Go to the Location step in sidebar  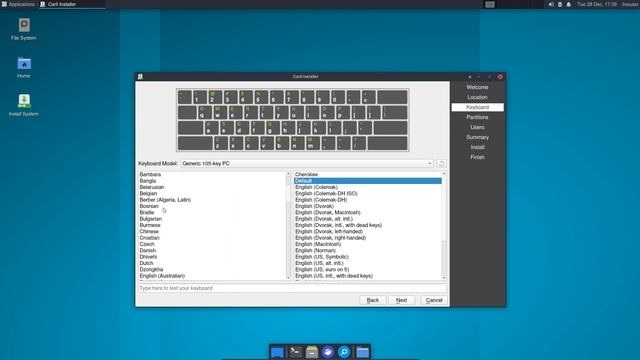click(x=477, y=97)
